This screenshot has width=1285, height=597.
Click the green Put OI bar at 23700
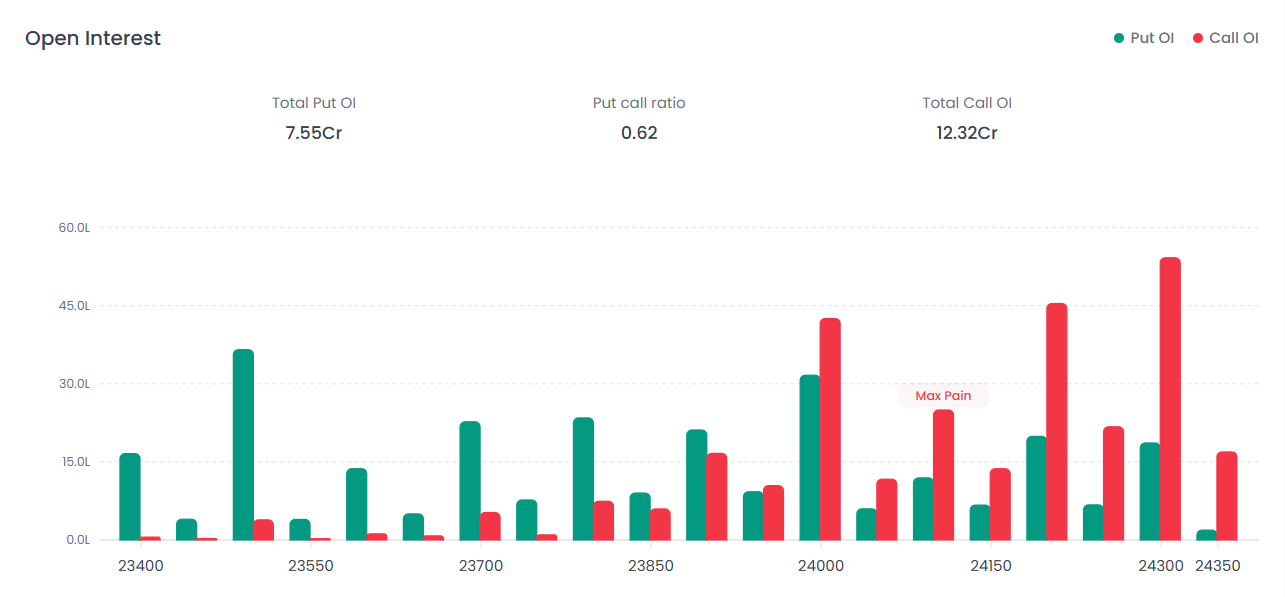470,480
